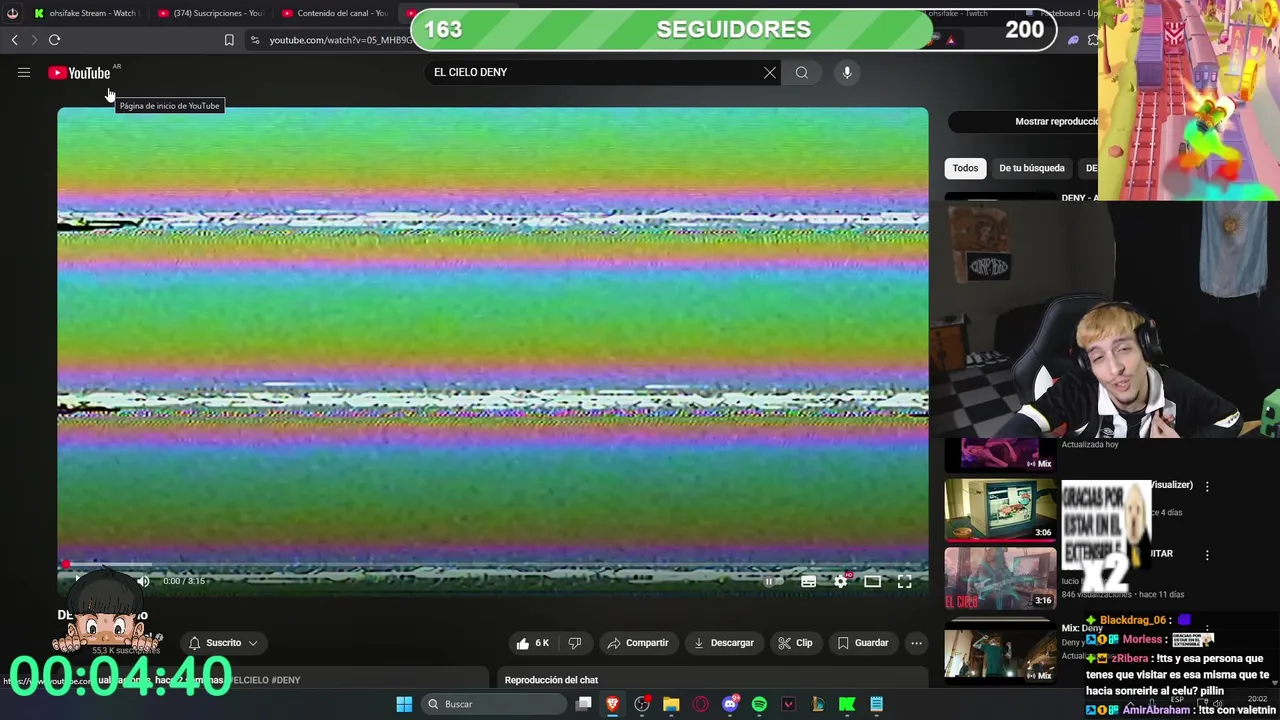Viewport: 1280px width, 720px height.
Task: Select the Todos filter chip
Action: point(965,168)
